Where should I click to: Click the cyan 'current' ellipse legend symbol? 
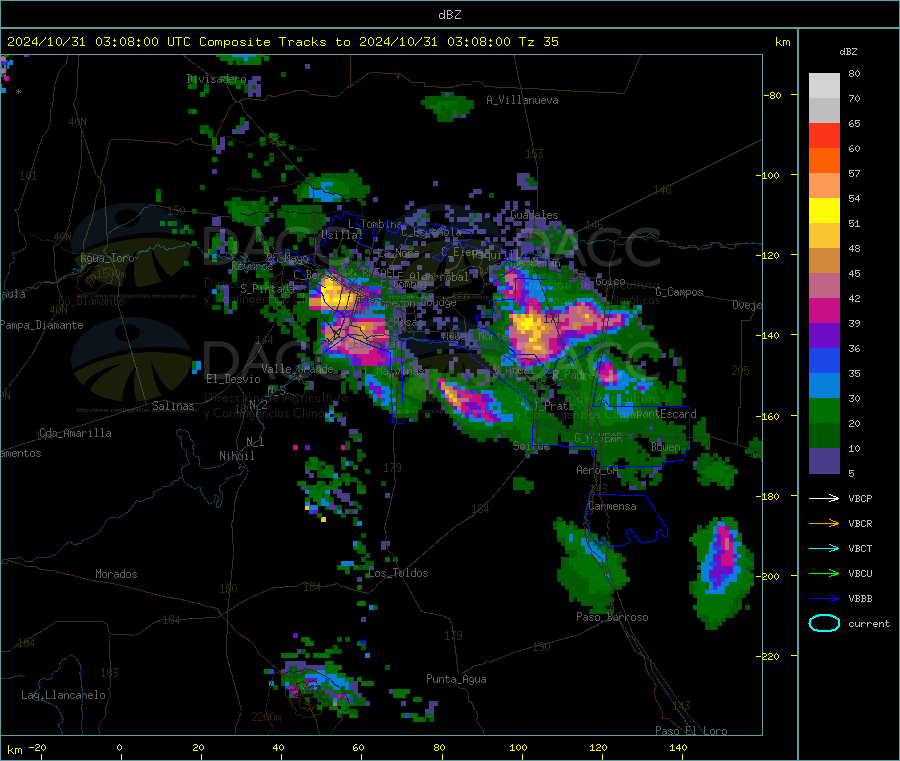(x=824, y=623)
